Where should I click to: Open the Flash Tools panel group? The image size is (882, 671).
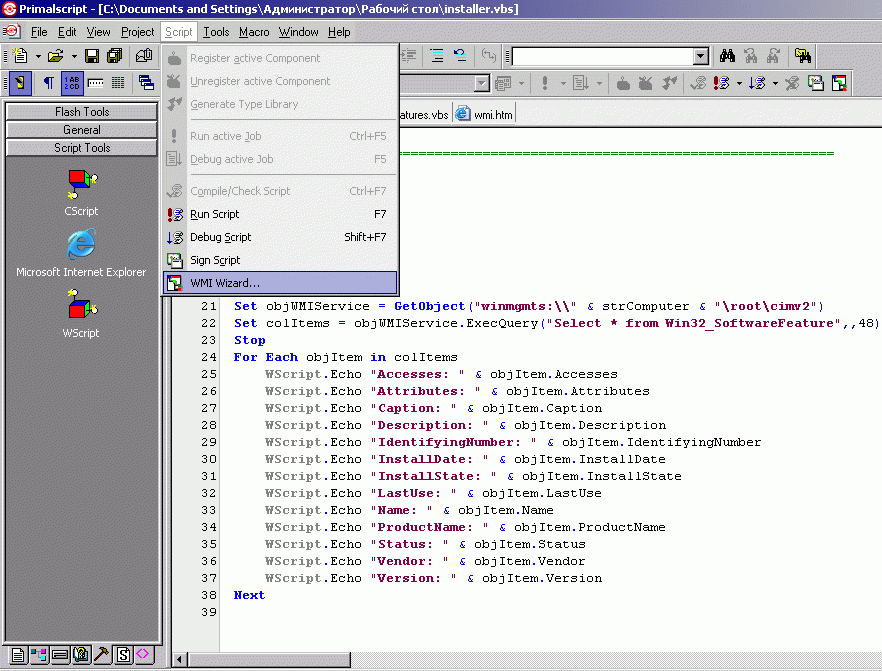pos(82,112)
